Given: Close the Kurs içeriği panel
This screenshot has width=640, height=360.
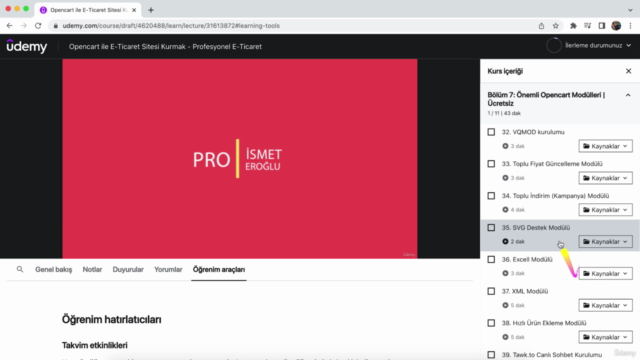Looking at the screenshot, I should [x=628, y=71].
